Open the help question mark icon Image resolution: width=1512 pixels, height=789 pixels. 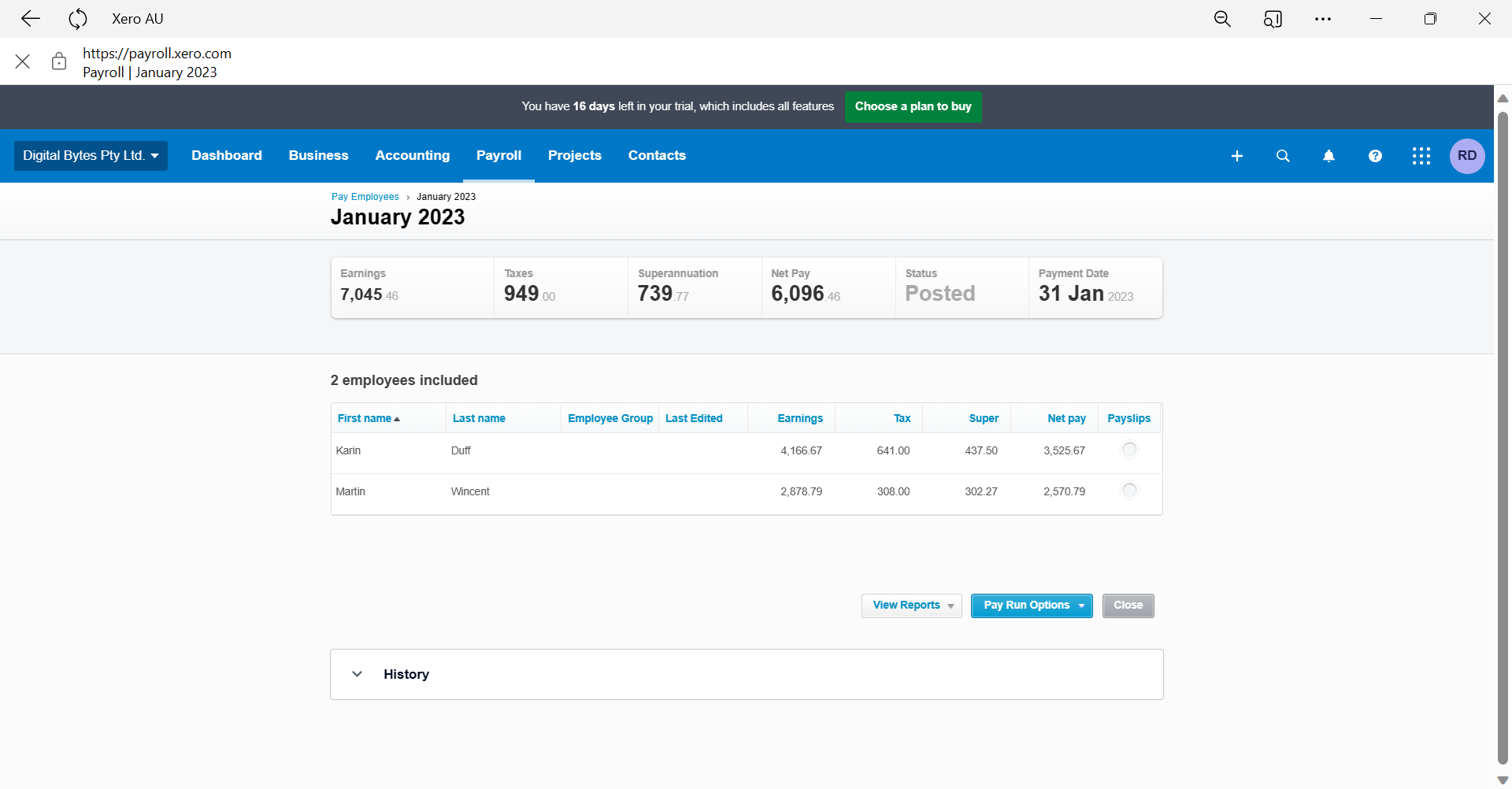1375,156
